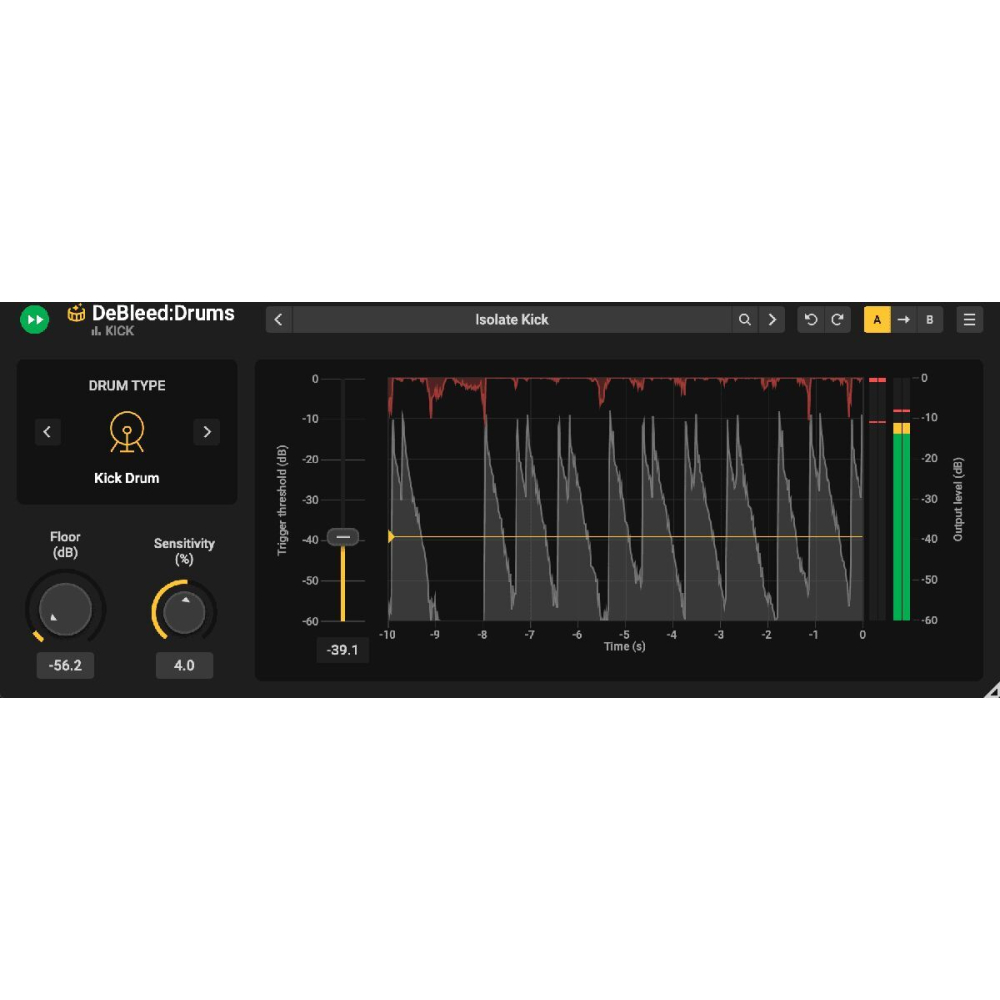Screen dimensions: 1000x1000
Task: Go to previous preset with left chevron
Action: point(279,320)
